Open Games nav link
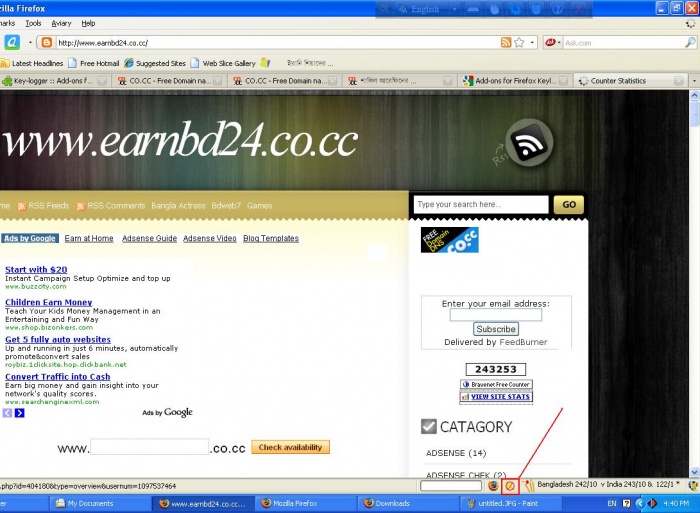Viewport: 700px width, 513px height. click(259, 206)
